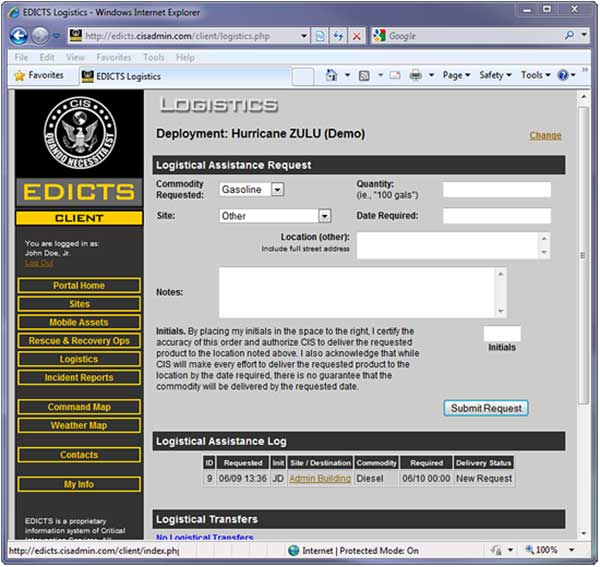Open the Sites sidebar button

point(79,304)
